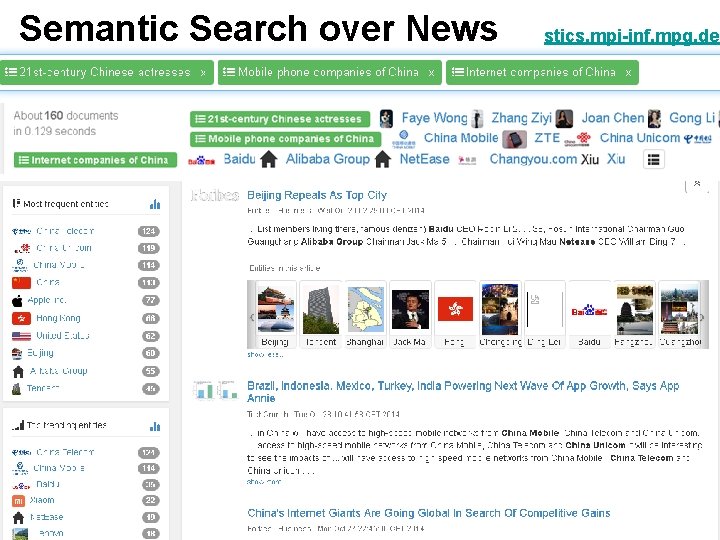The image size is (720, 540).
Task: Select NetEase in trending entities list
Action: pyautogui.click(x=46, y=517)
